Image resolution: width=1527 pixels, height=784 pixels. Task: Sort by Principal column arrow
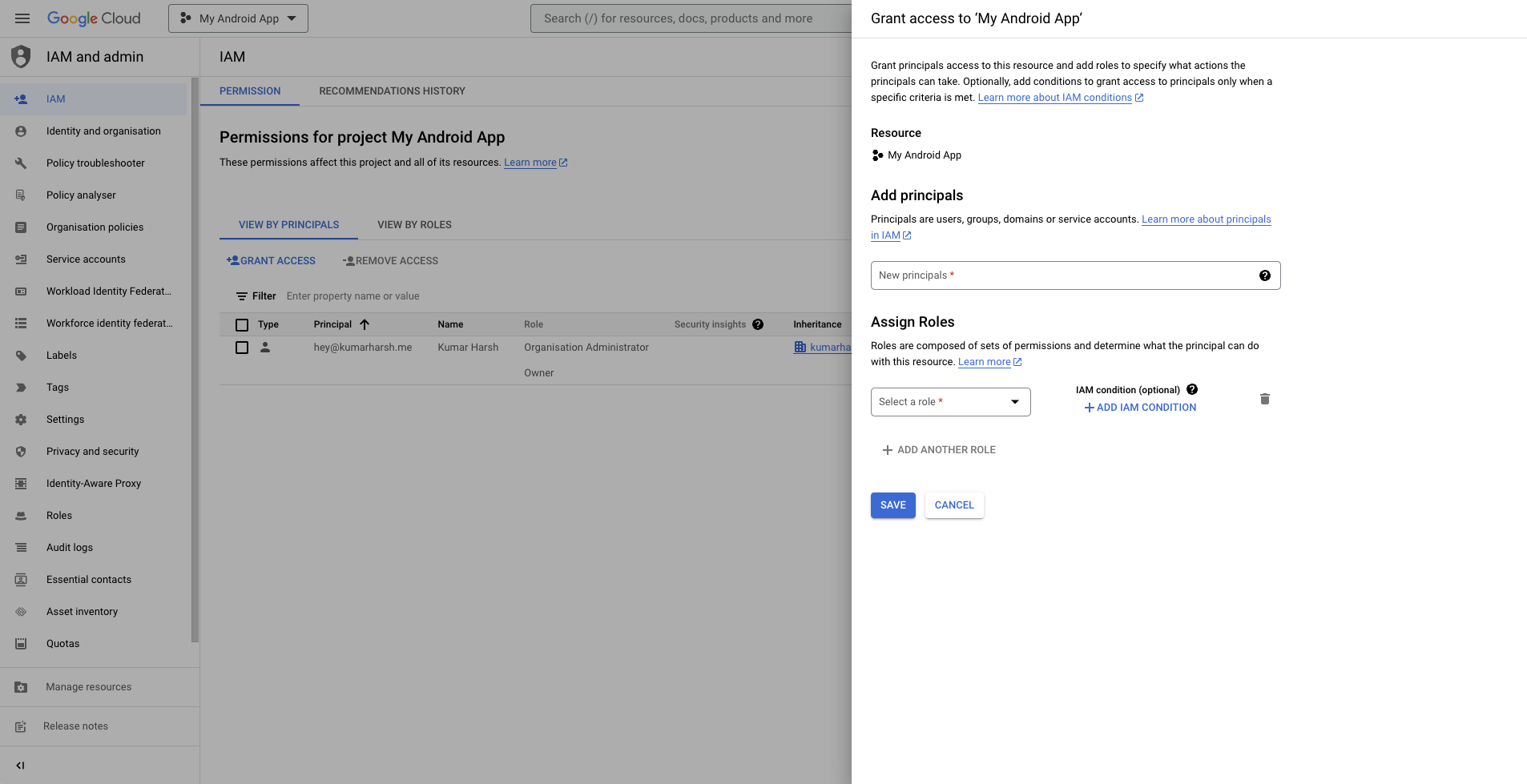pyautogui.click(x=365, y=324)
